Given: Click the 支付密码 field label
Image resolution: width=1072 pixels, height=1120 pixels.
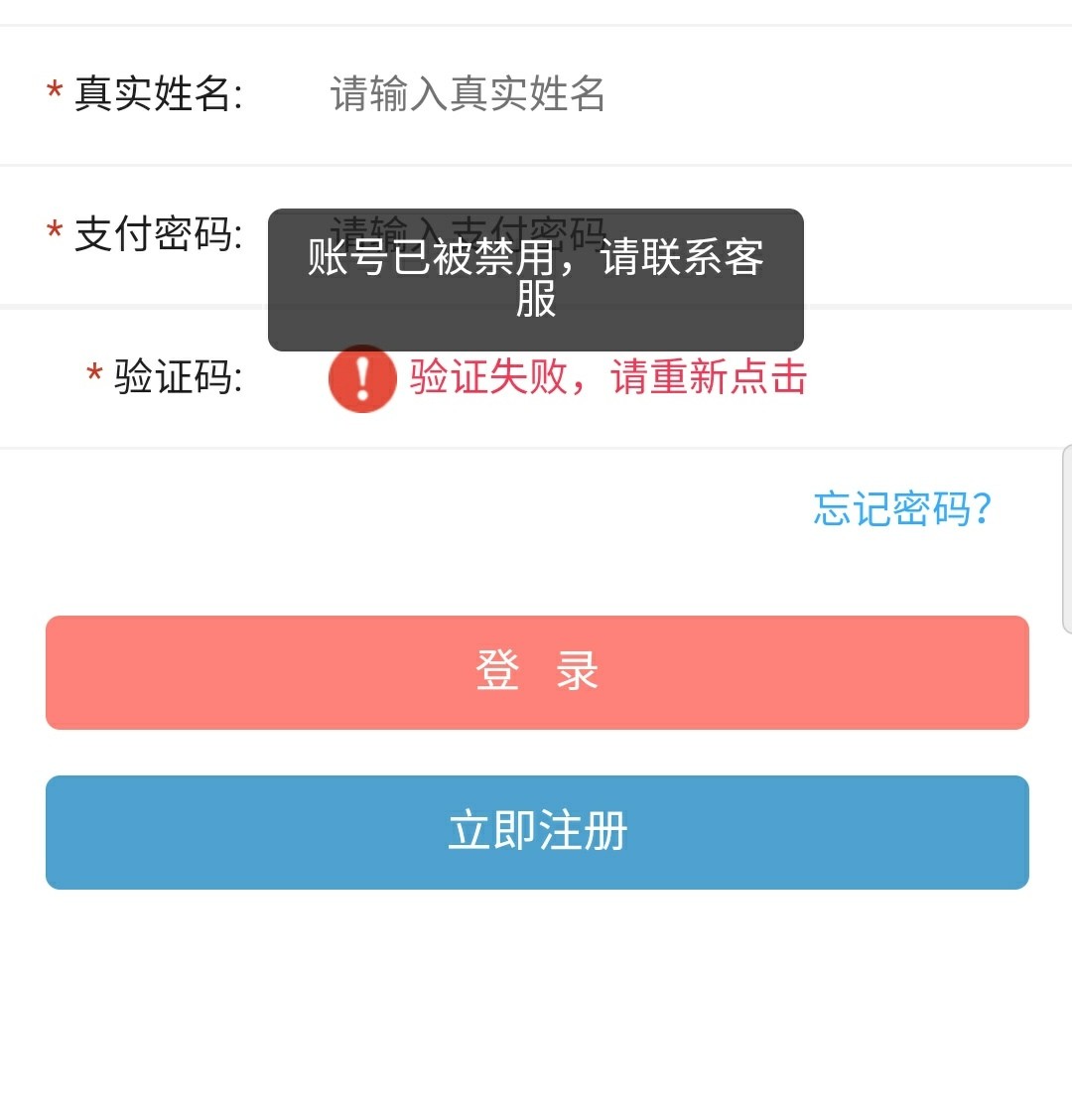Looking at the screenshot, I should click(159, 235).
